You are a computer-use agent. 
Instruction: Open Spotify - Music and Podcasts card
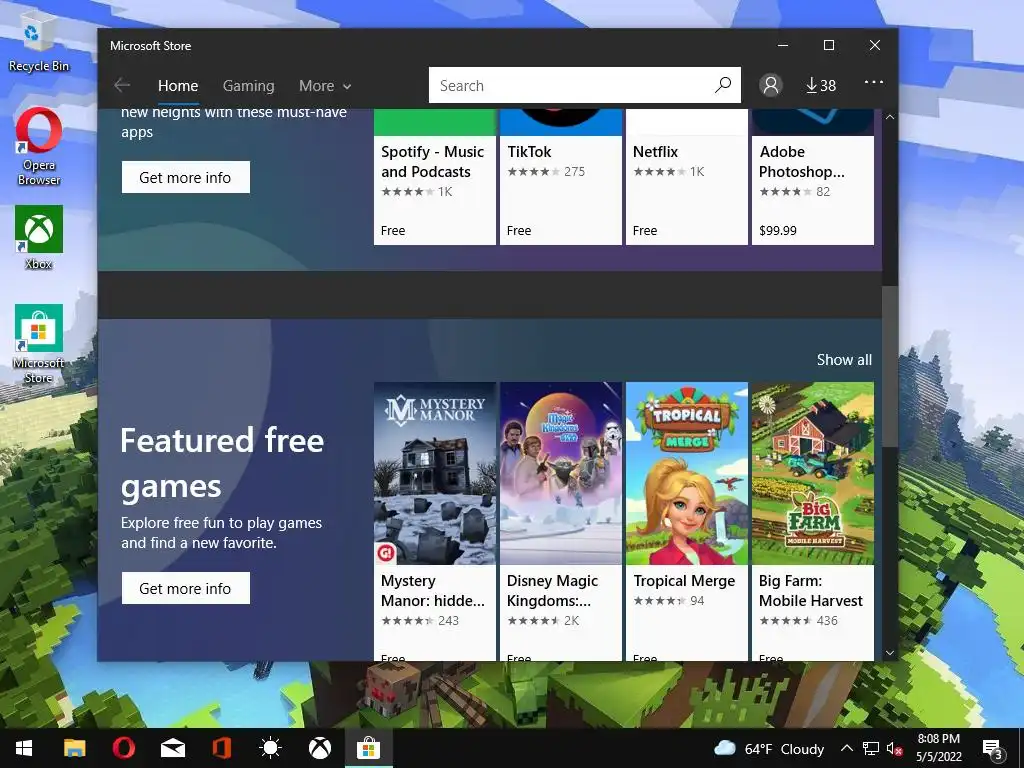tap(434, 177)
